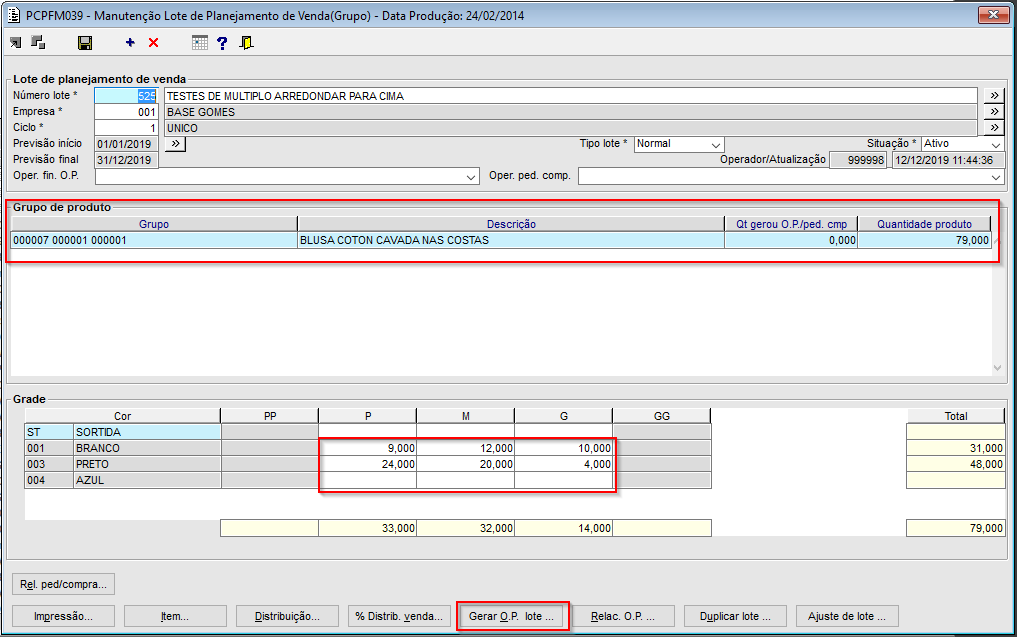Click the empty AZUL size P cell
The height and width of the screenshot is (637, 1017).
(368, 481)
